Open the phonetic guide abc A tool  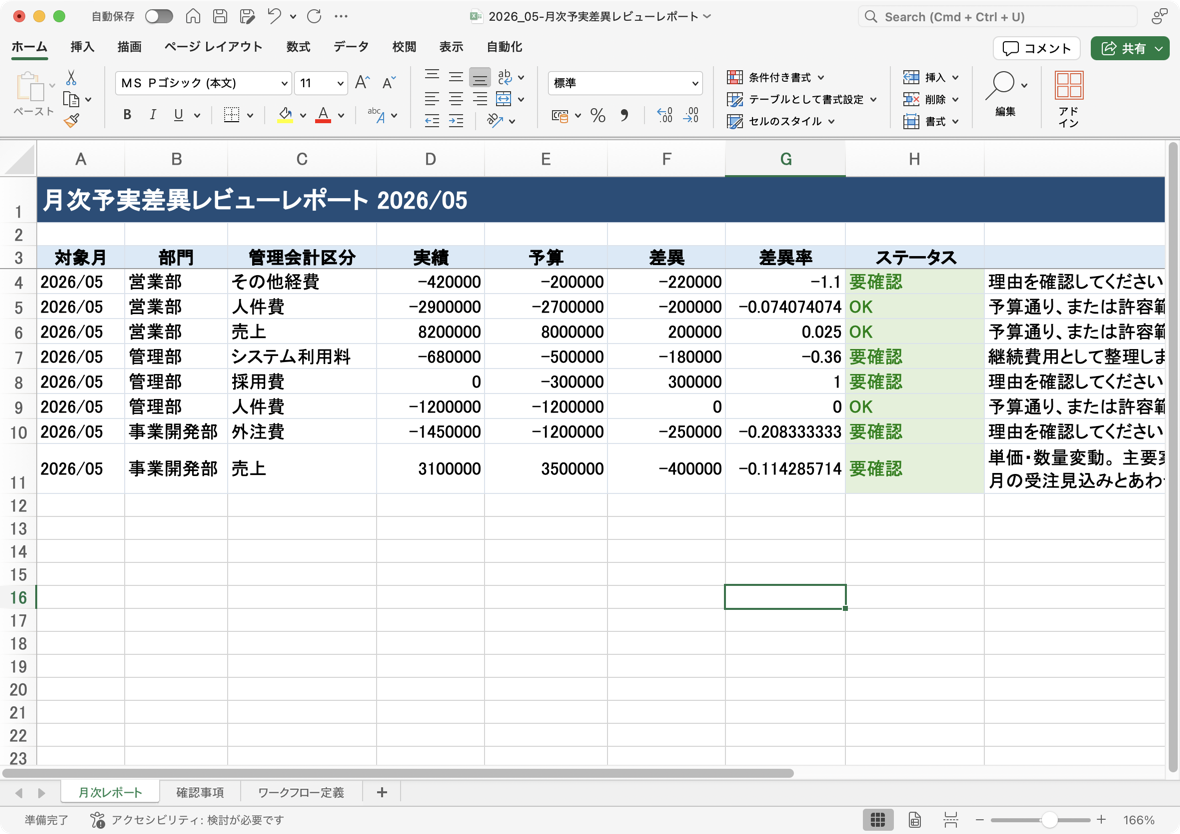tap(376, 114)
